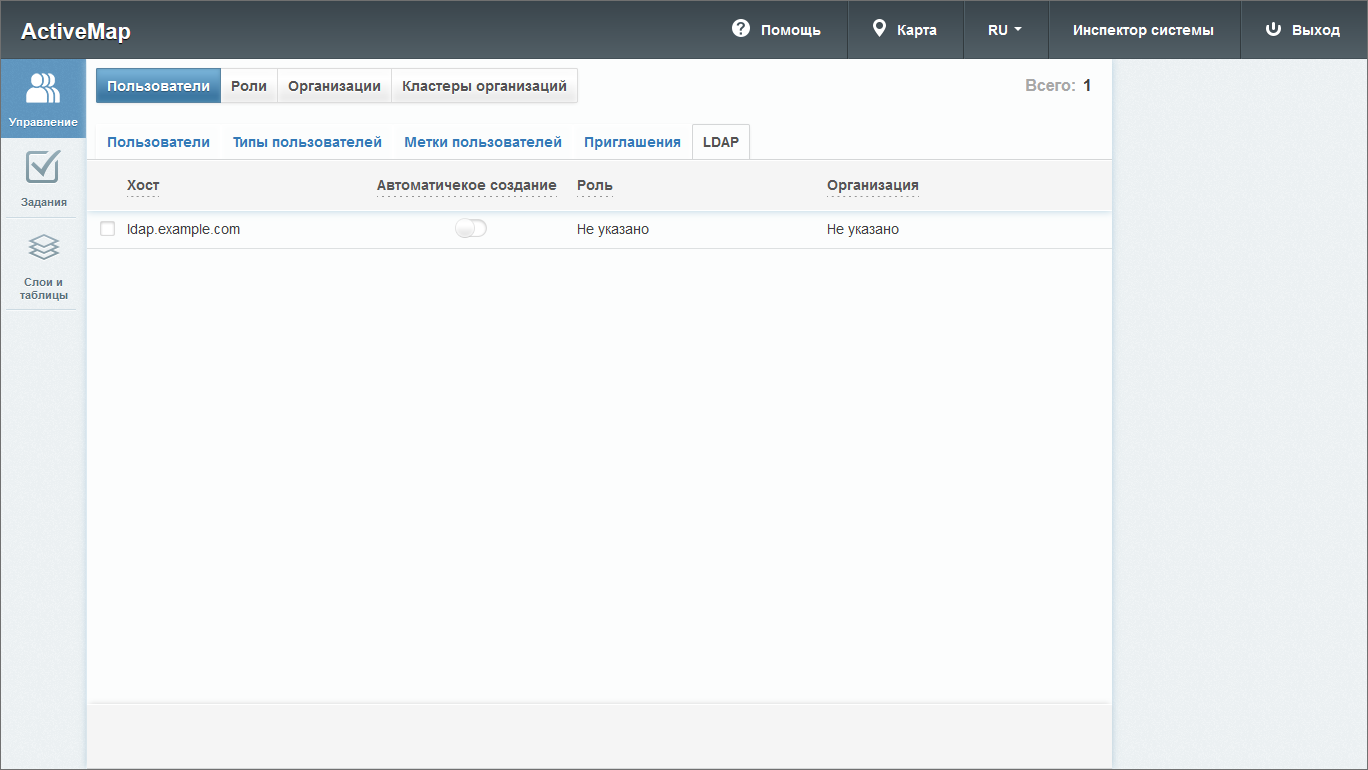Click the Выход power icon
Viewport: 1368px width, 770px height.
click(x=1273, y=29)
